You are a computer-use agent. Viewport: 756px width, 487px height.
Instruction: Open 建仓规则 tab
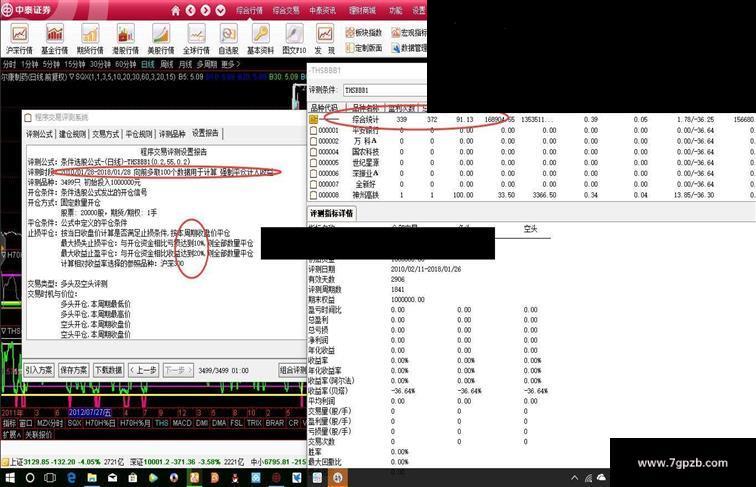72,134
